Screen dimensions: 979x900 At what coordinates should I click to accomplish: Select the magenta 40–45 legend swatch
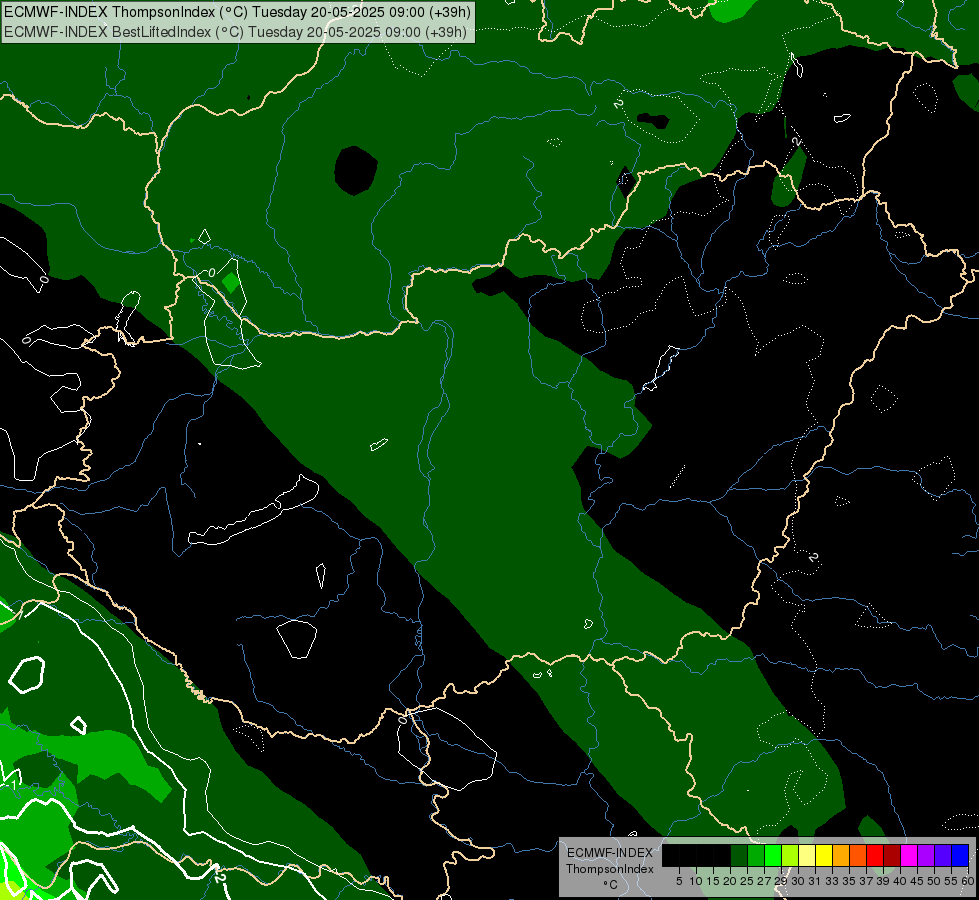click(x=909, y=855)
